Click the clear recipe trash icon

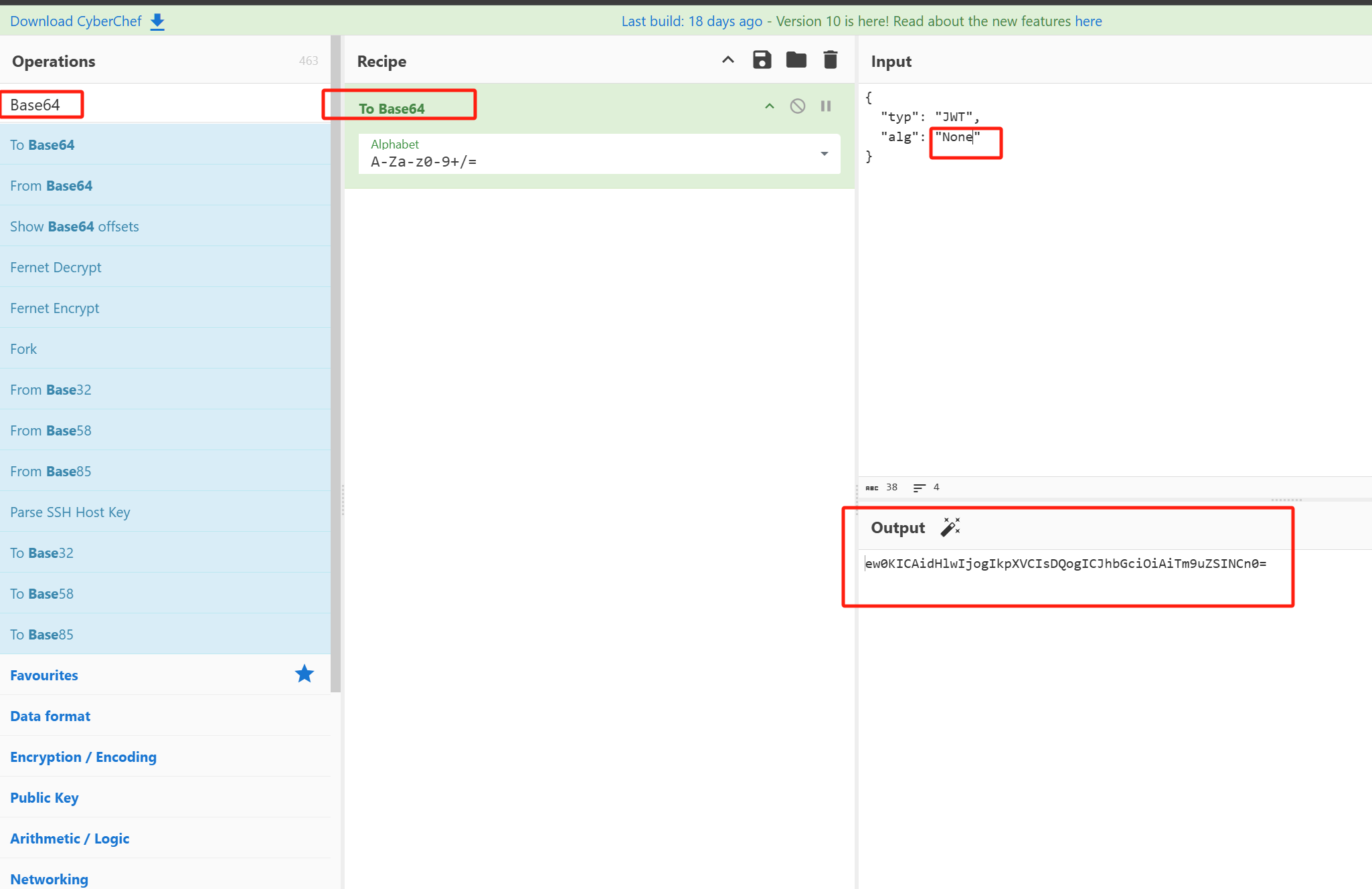(x=830, y=60)
